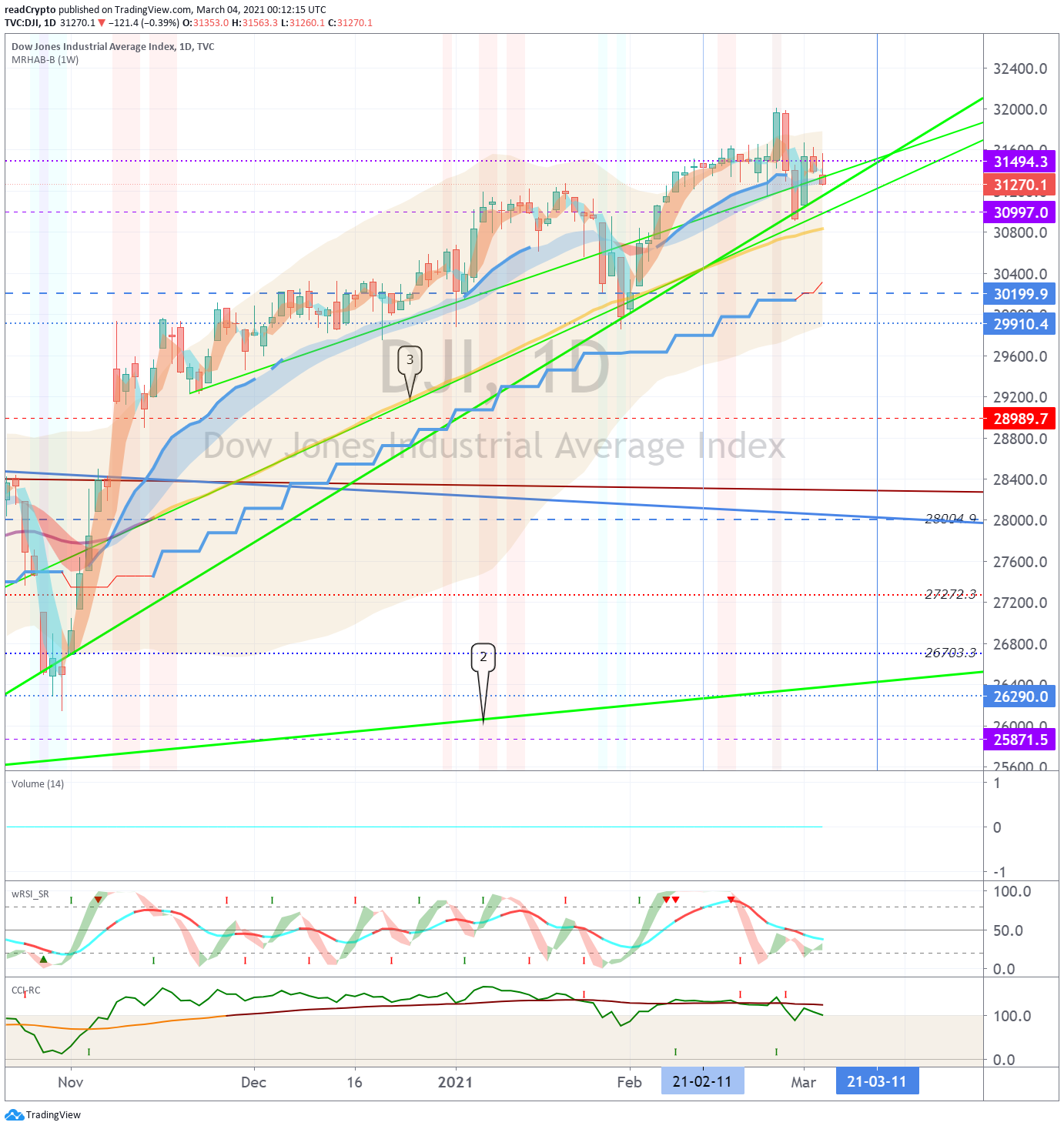Click the 26800.0 tick on price axis
Viewport: 1064px width, 1129px height.
pyautogui.click(x=1020, y=644)
